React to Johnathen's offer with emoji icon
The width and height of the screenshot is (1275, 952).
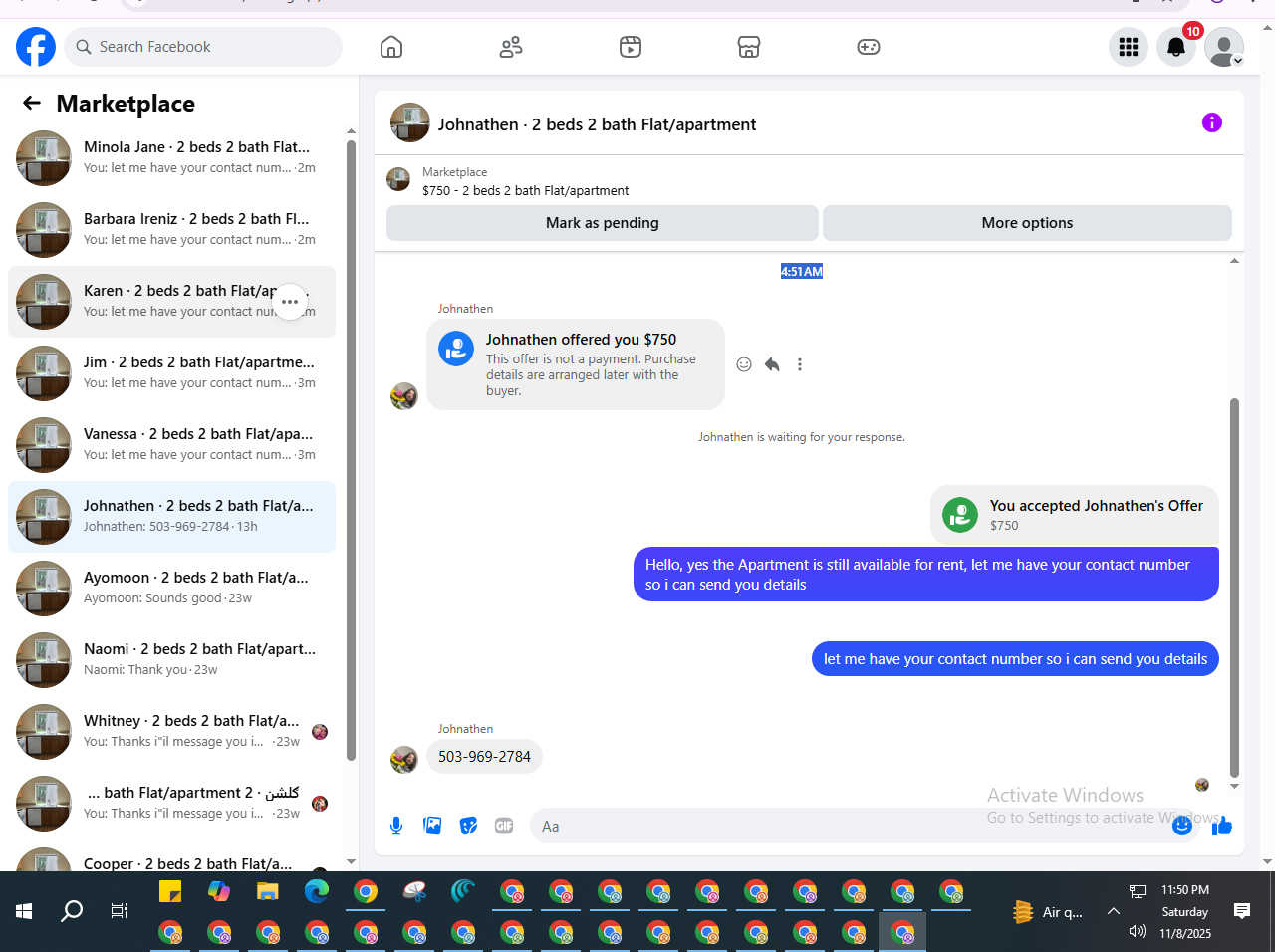pyautogui.click(x=744, y=364)
